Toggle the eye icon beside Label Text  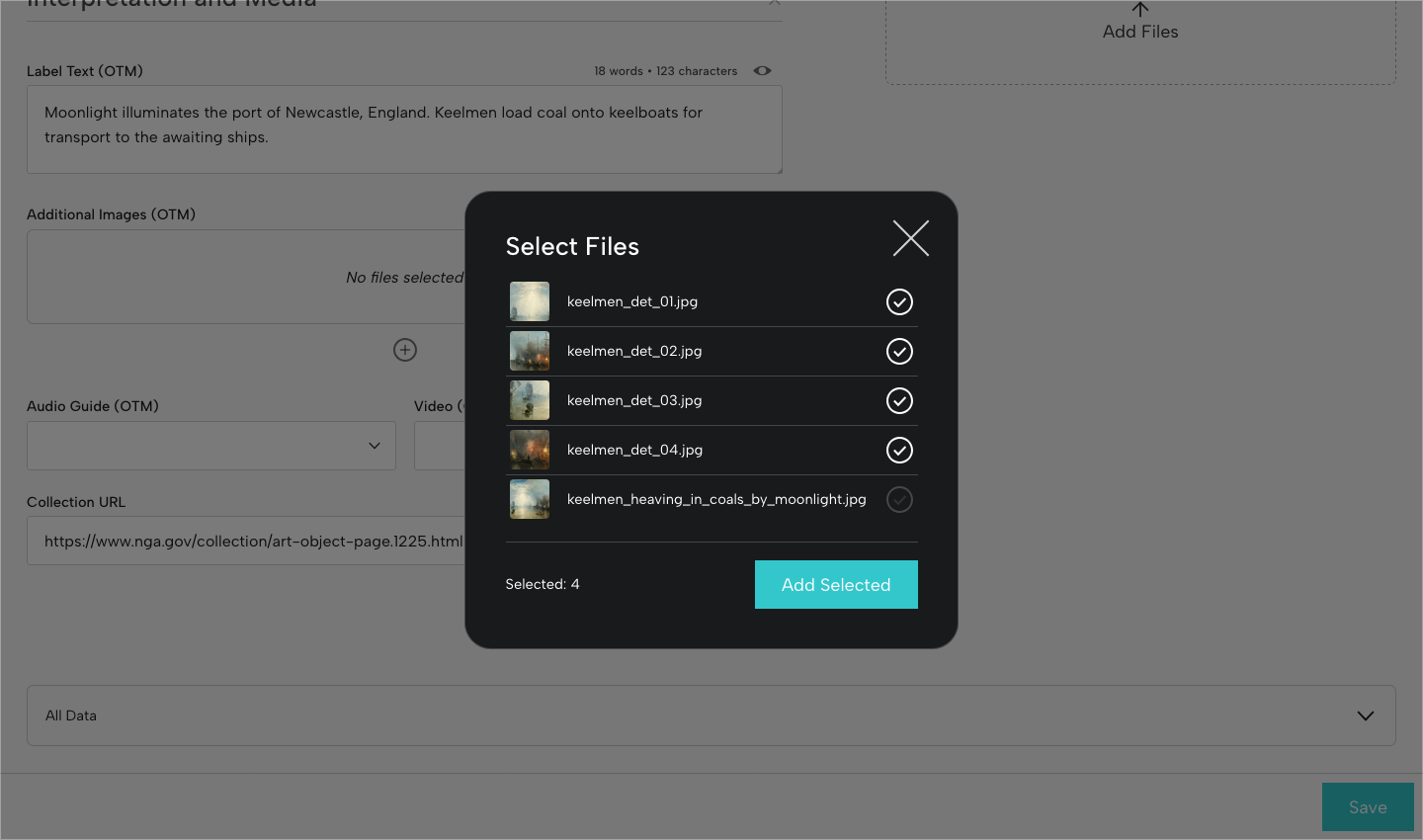(x=762, y=70)
